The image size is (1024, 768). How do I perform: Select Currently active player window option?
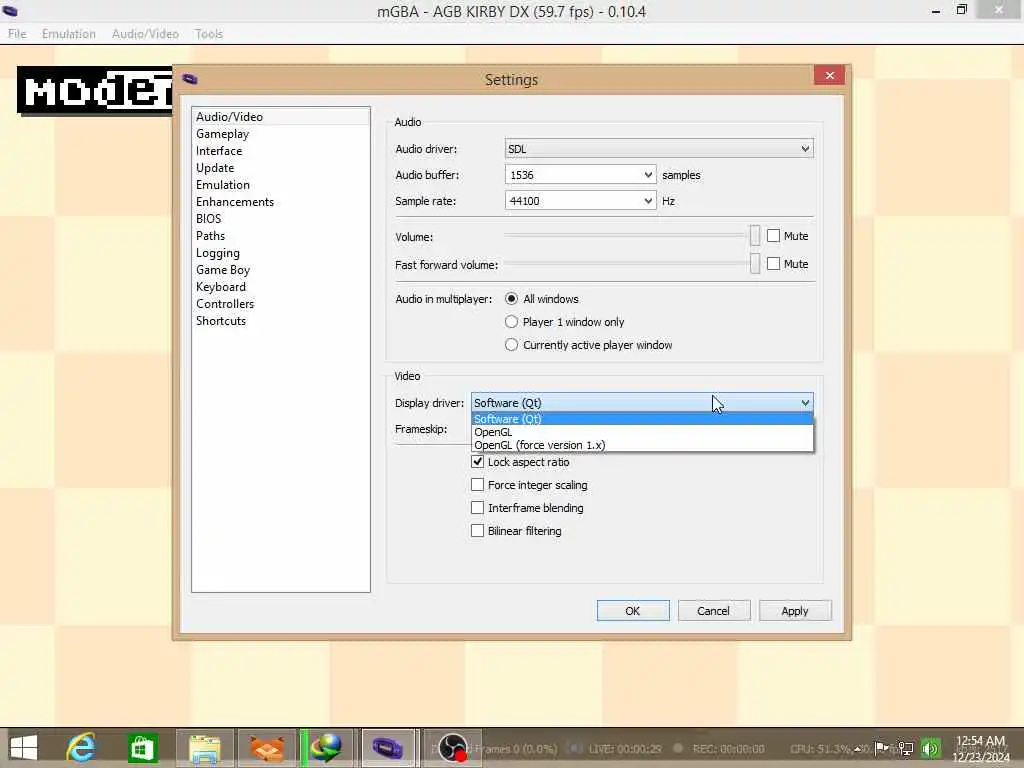[511, 344]
